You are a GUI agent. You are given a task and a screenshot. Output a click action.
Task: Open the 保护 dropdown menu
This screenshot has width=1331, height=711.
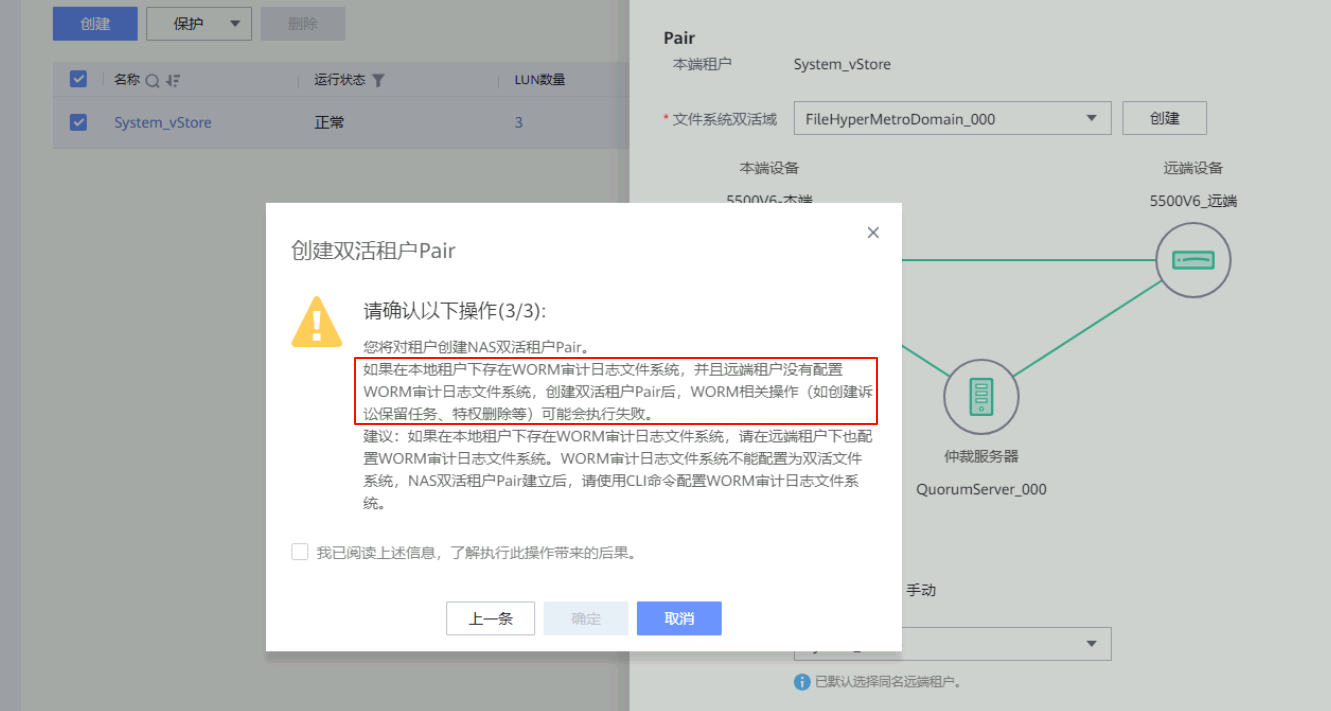tap(199, 24)
